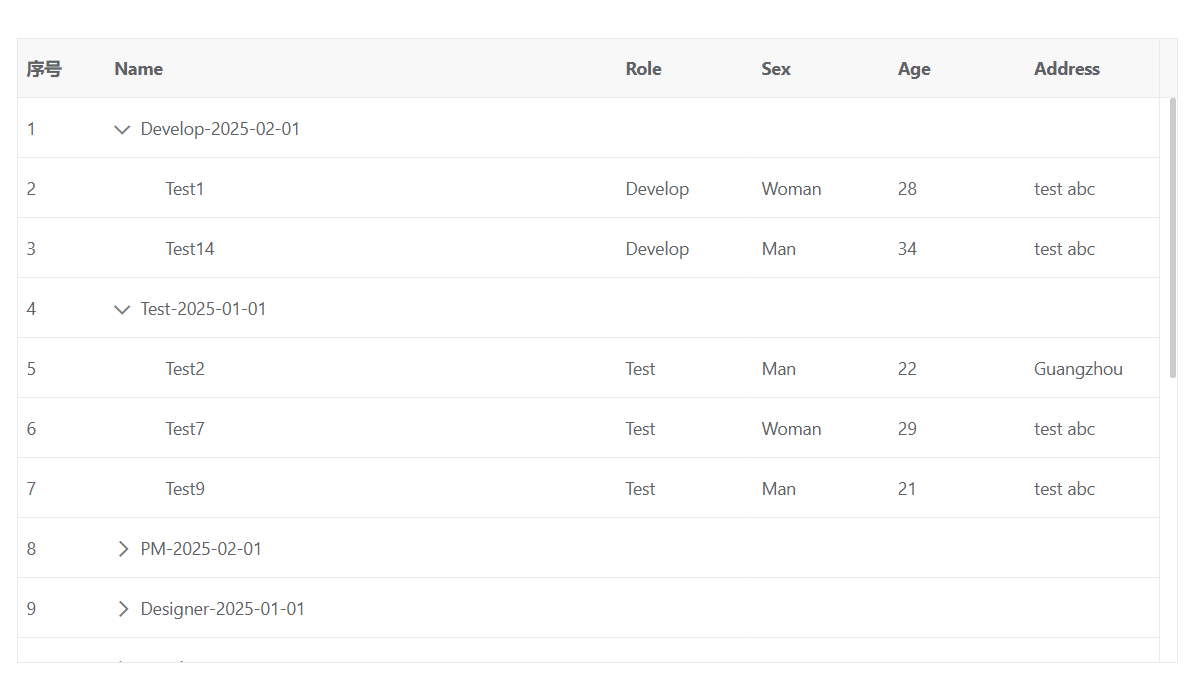Select the Test7 row name

[185, 429]
